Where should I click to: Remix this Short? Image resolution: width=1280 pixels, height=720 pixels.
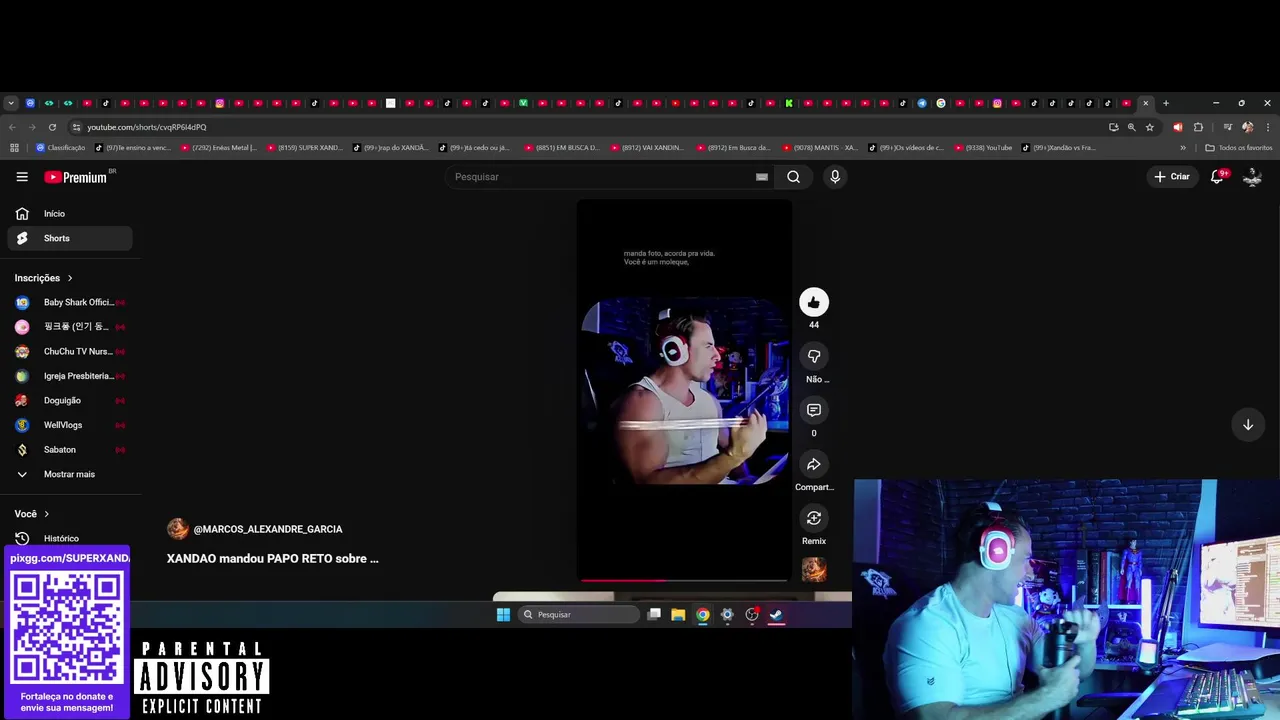(814, 518)
